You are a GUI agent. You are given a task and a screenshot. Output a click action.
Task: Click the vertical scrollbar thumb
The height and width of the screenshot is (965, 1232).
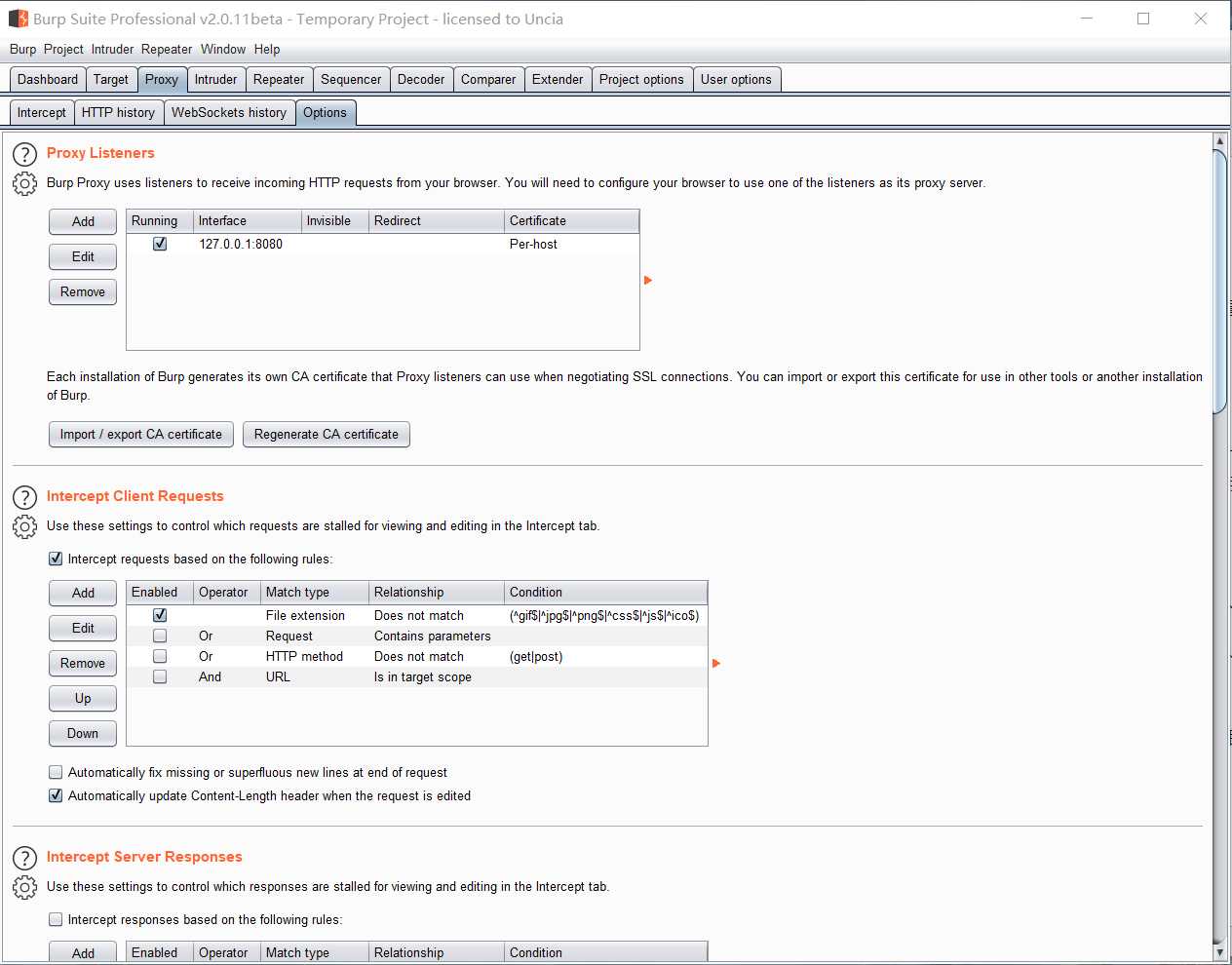pyautogui.click(x=1219, y=283)
